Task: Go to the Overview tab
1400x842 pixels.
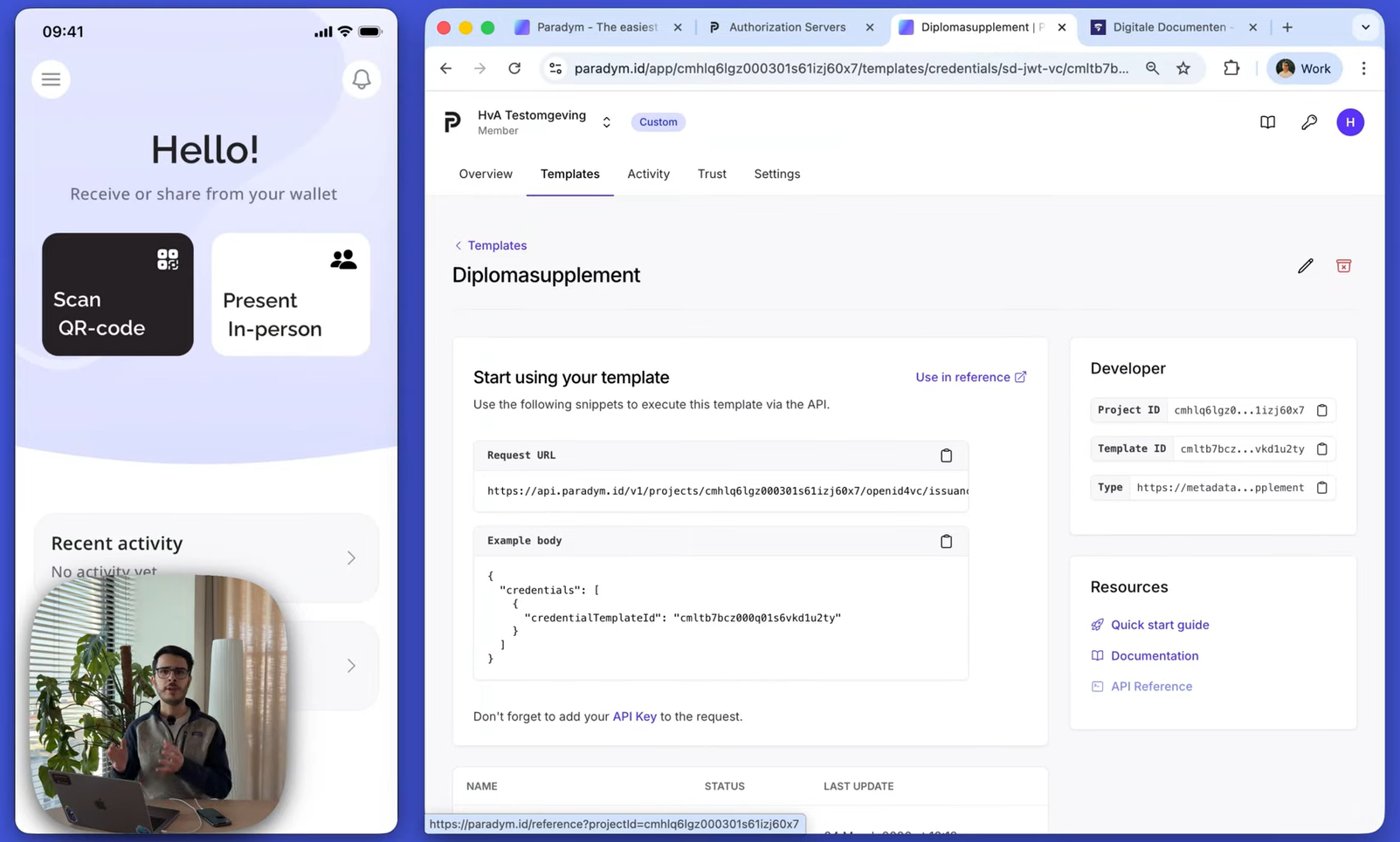Action: [x=485, y=174]
